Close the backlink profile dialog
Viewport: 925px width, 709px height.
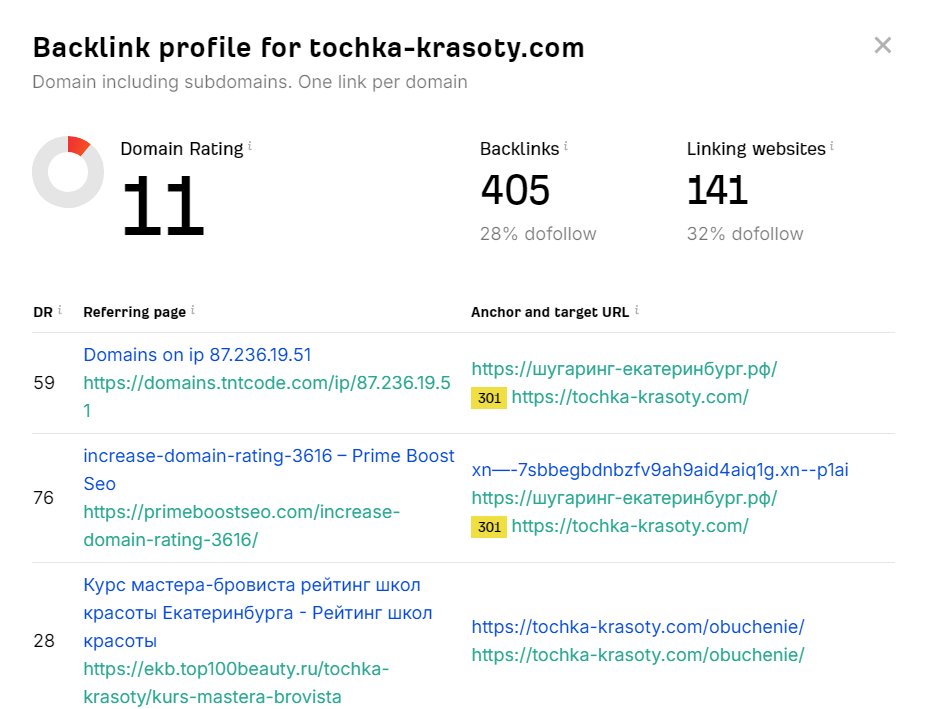coord(882,45)
